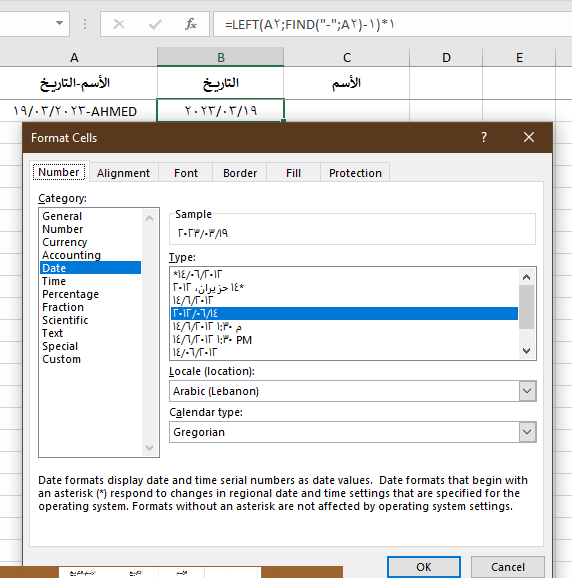572x578 pixels.
Task: Switch to the Font tab
Action: coord(186,173)
